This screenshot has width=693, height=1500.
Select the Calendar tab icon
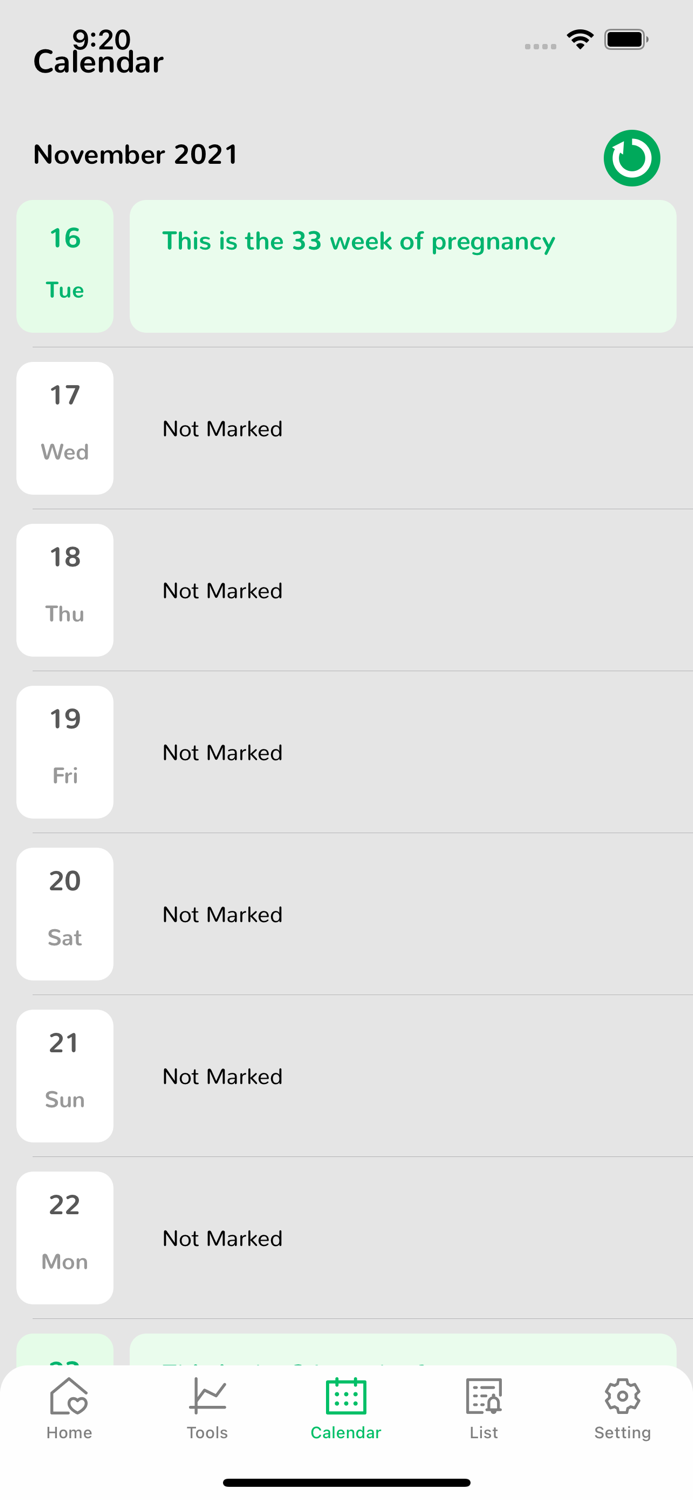coord(346,1396)
